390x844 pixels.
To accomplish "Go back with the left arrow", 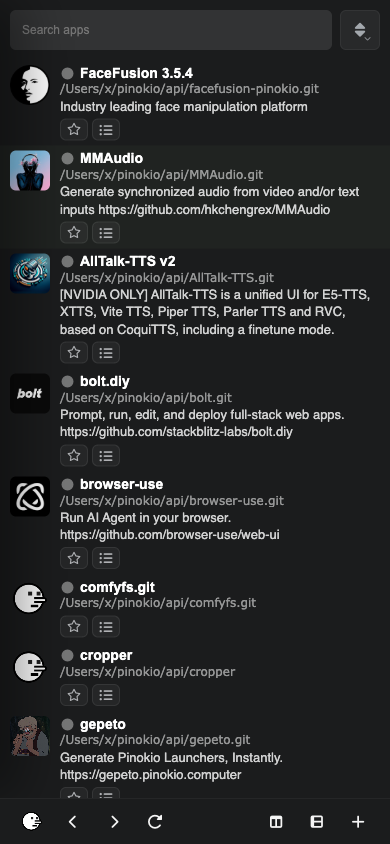I will pos(73,821).
